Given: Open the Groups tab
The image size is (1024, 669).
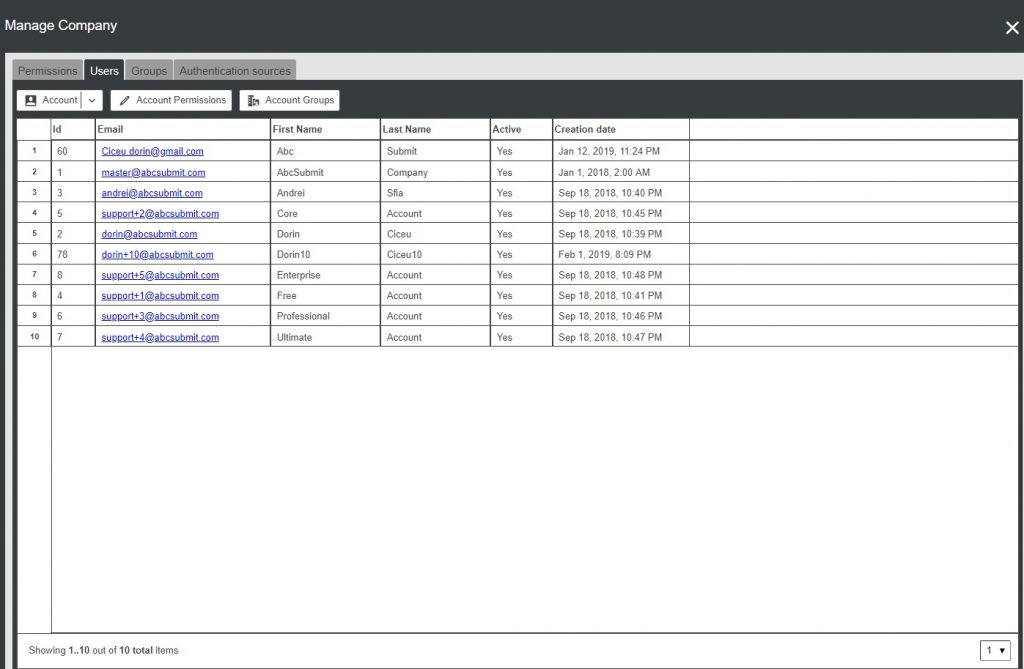Looking at the screenshot, I should click(x=149, y=71).
